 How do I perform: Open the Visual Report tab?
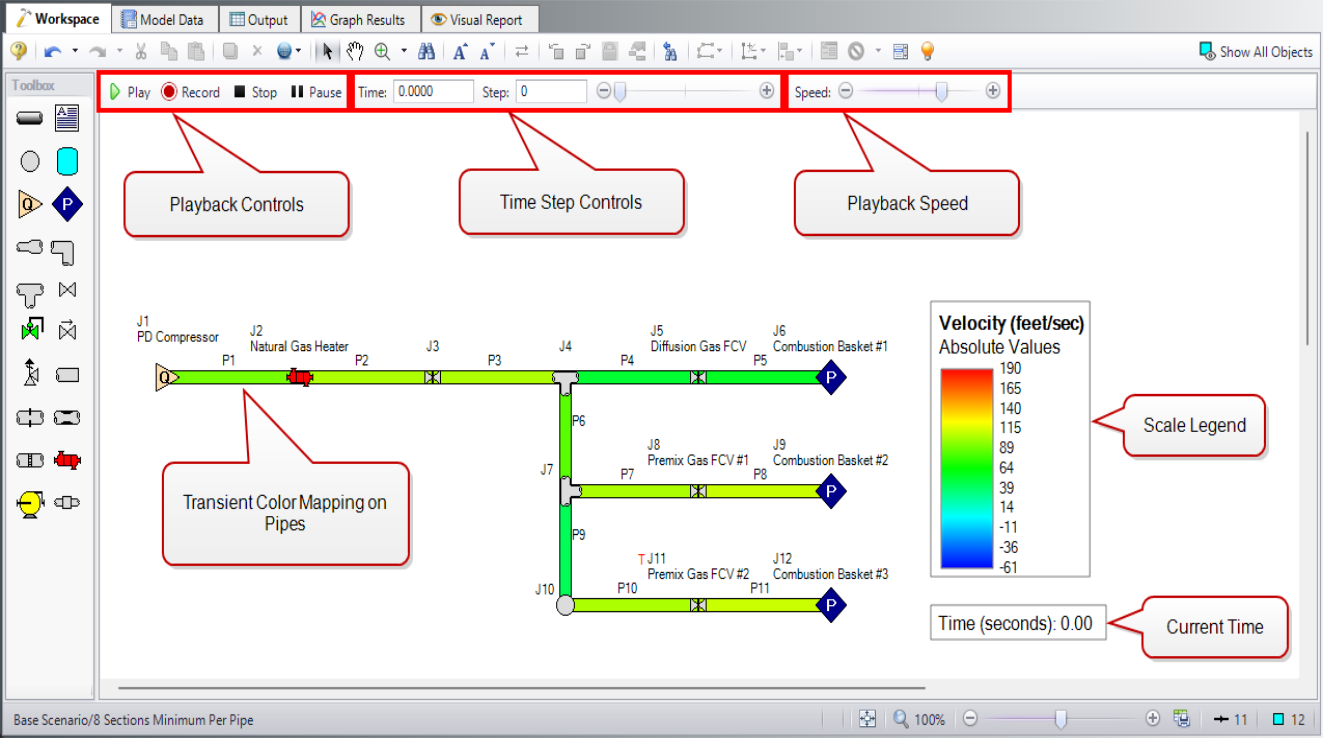tap(480, 17)
